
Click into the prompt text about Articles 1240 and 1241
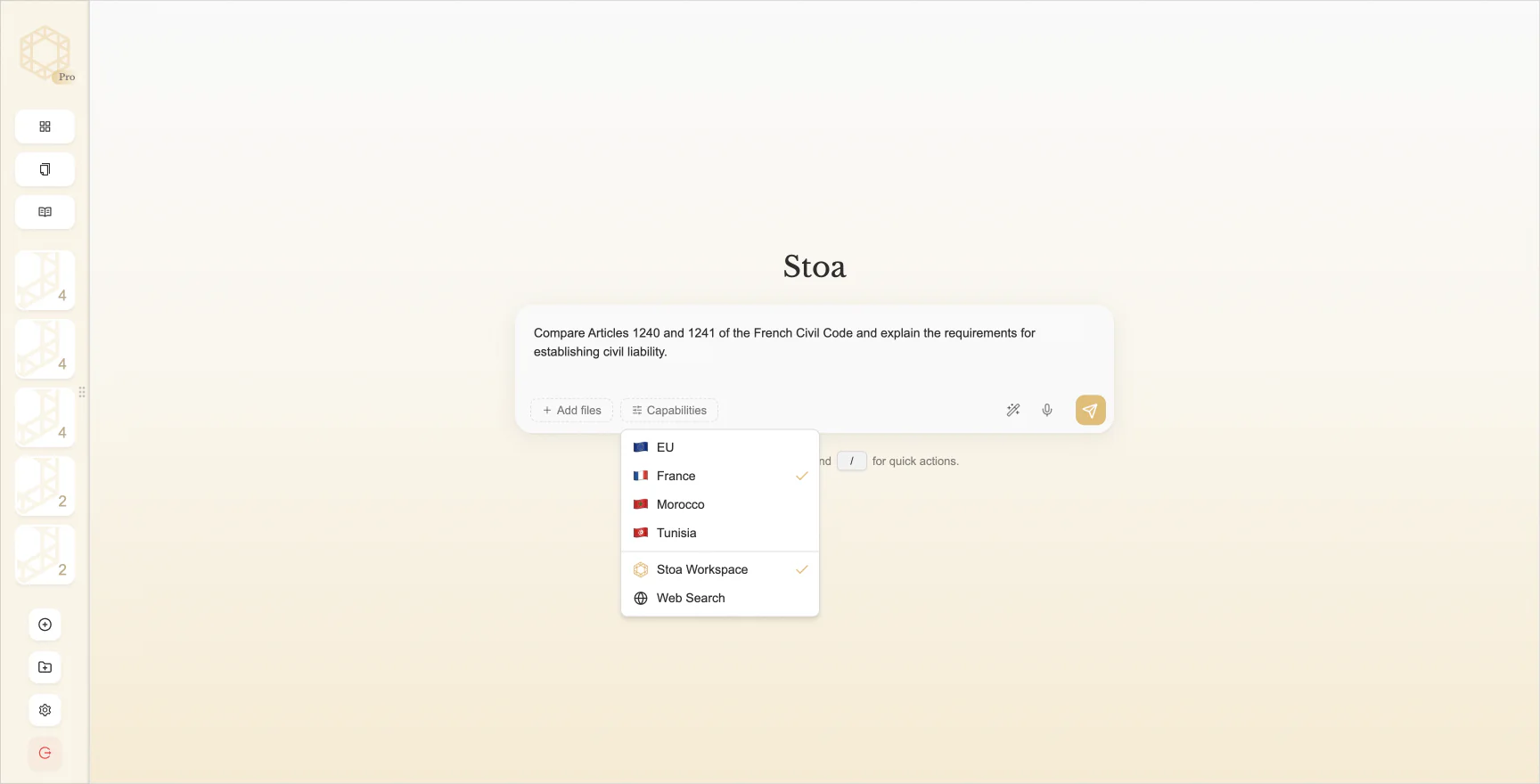pyautogui.click(x=784, y=342)
